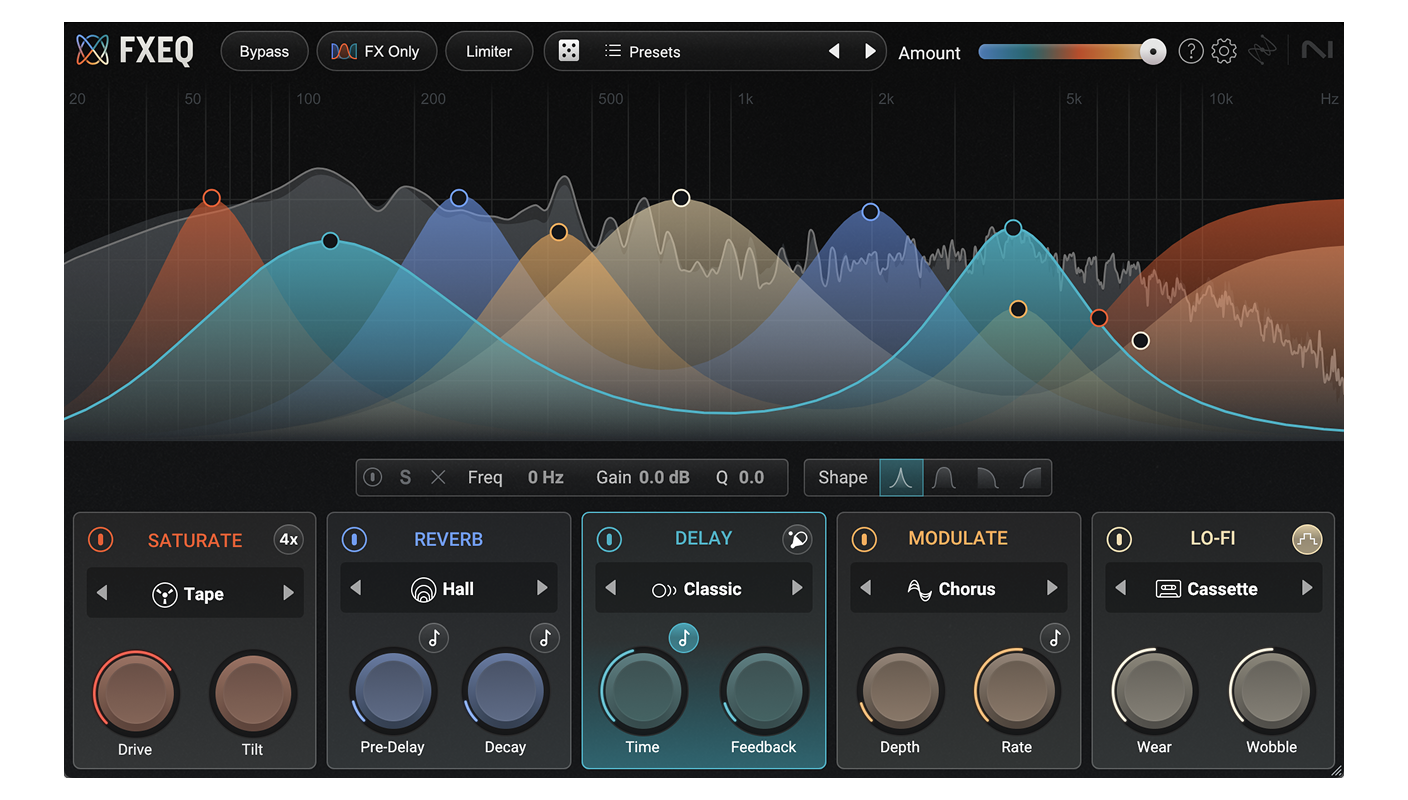Open the Chorus modulation type selector
1408x800 pixels.
coord(959,589)
